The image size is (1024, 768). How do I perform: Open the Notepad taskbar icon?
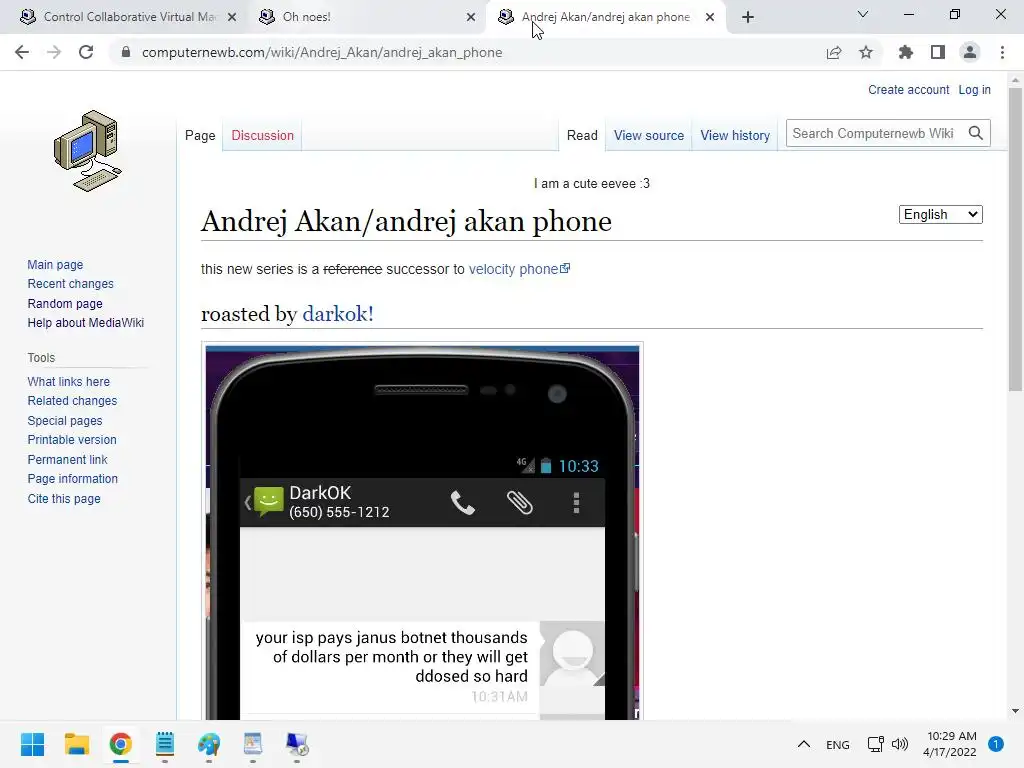click(x=165, y=744)
